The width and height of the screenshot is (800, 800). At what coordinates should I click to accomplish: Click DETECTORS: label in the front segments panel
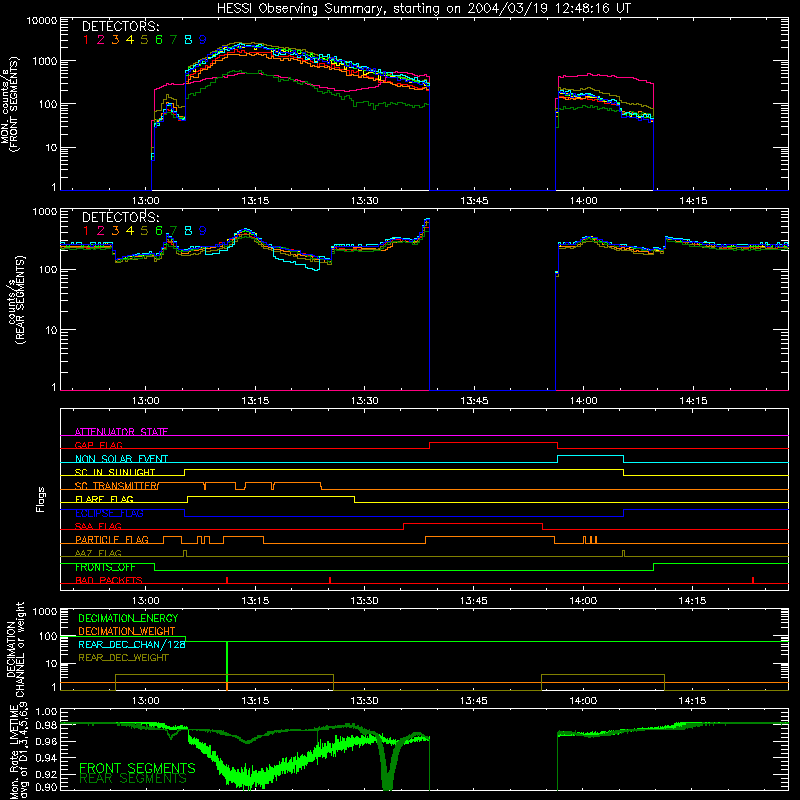pyautogui.click(x=120, y=26)
